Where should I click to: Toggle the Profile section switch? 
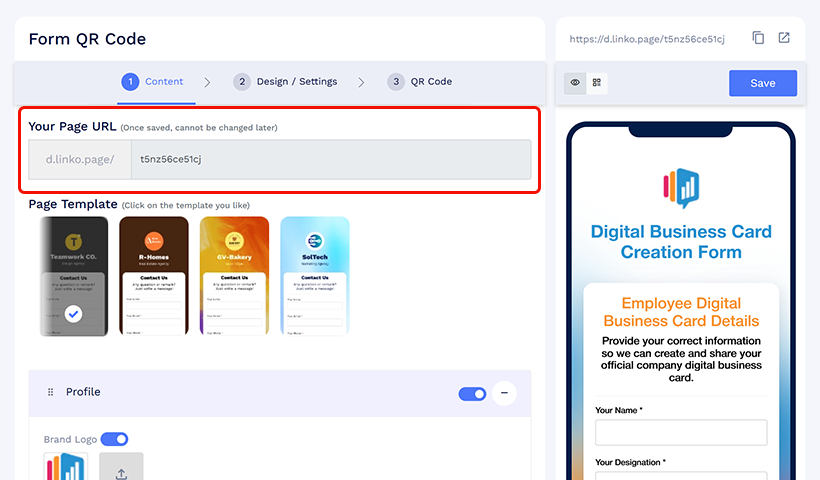[x=472, y=394]
